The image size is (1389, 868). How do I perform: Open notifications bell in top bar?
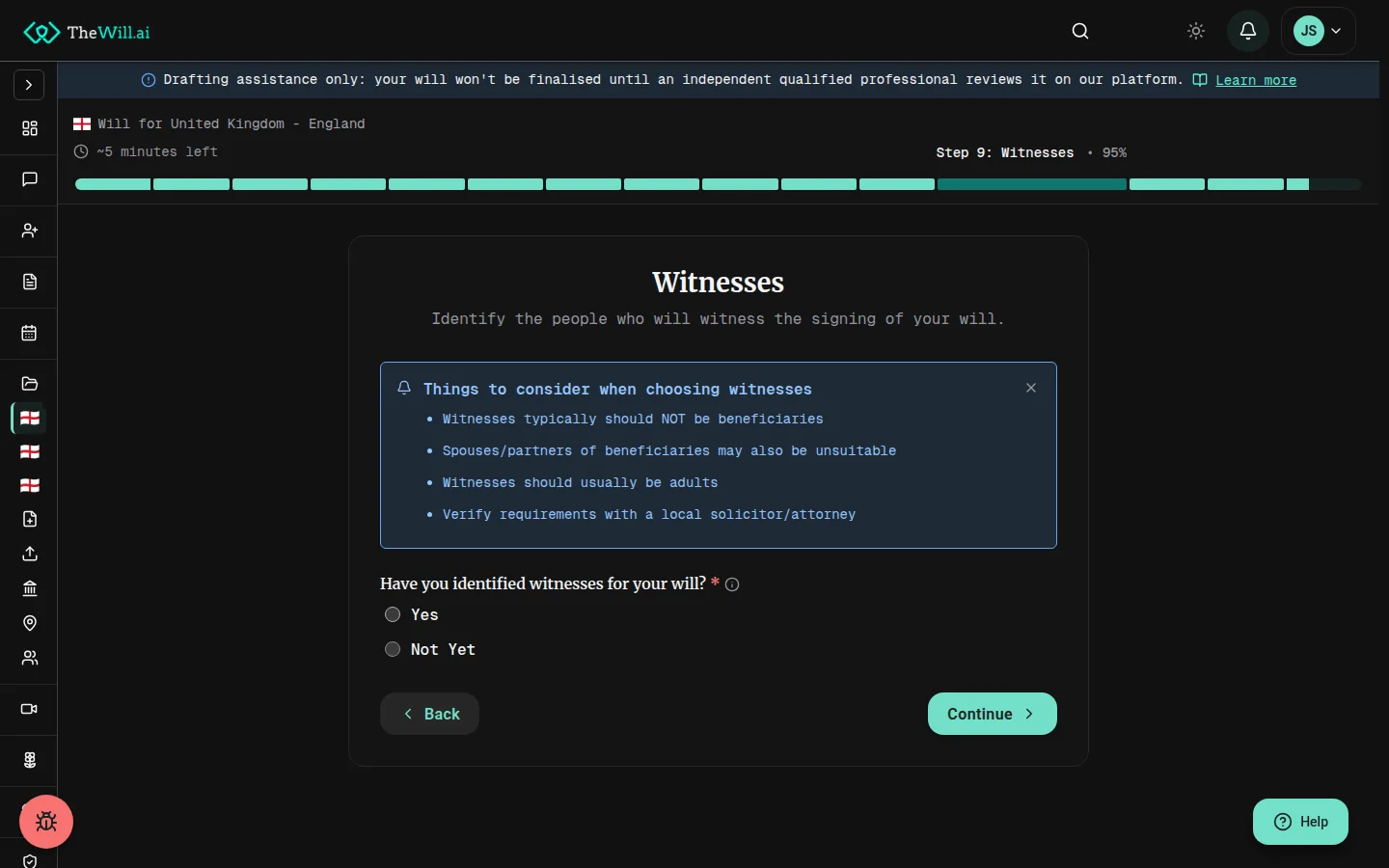pyautogui.click(x=1248, y=31)
